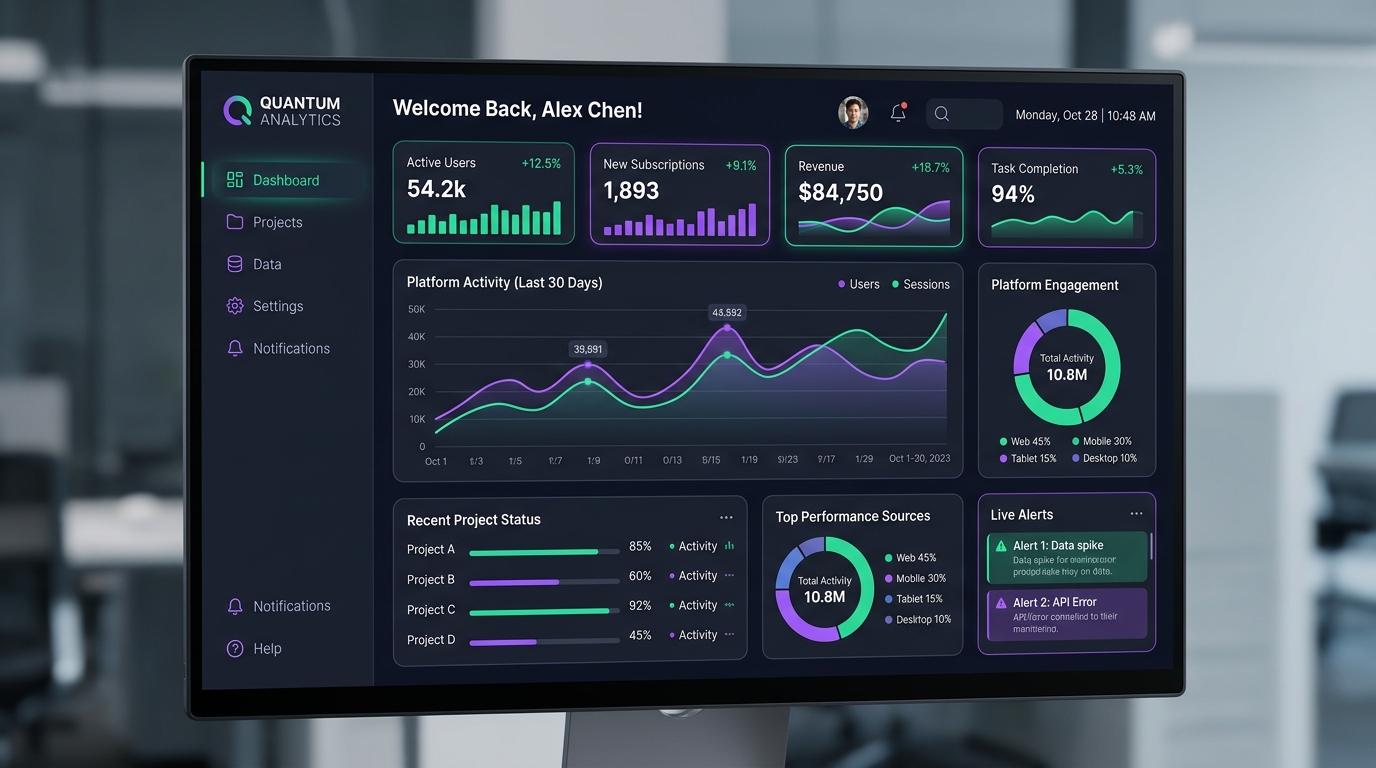
Task: Click the Platform Activity (Last 30 Days) title
Action: click(505, 283)
